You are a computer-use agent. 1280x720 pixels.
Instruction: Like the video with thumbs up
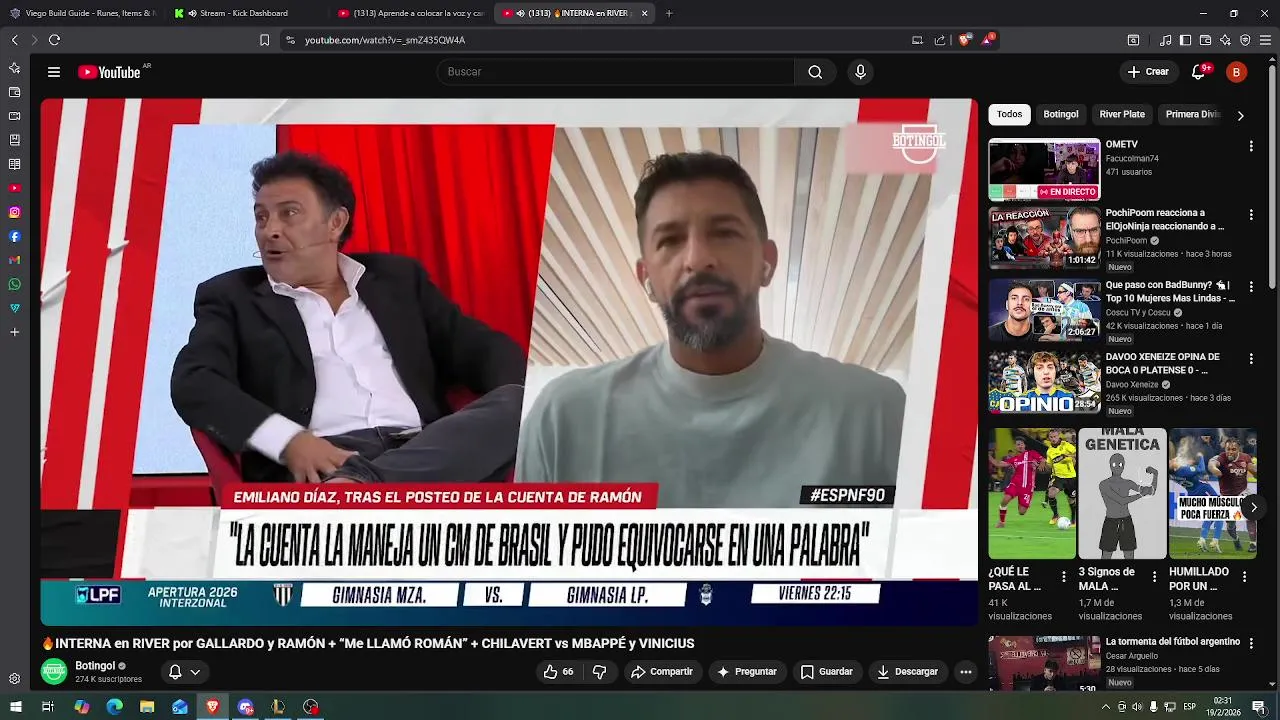[558, 672]
